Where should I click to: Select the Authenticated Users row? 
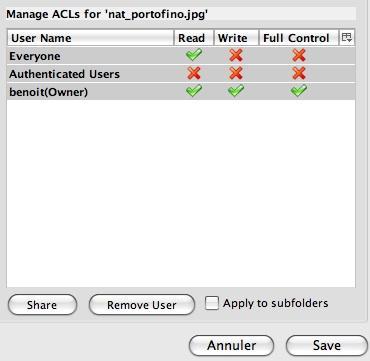coord(181,74)
